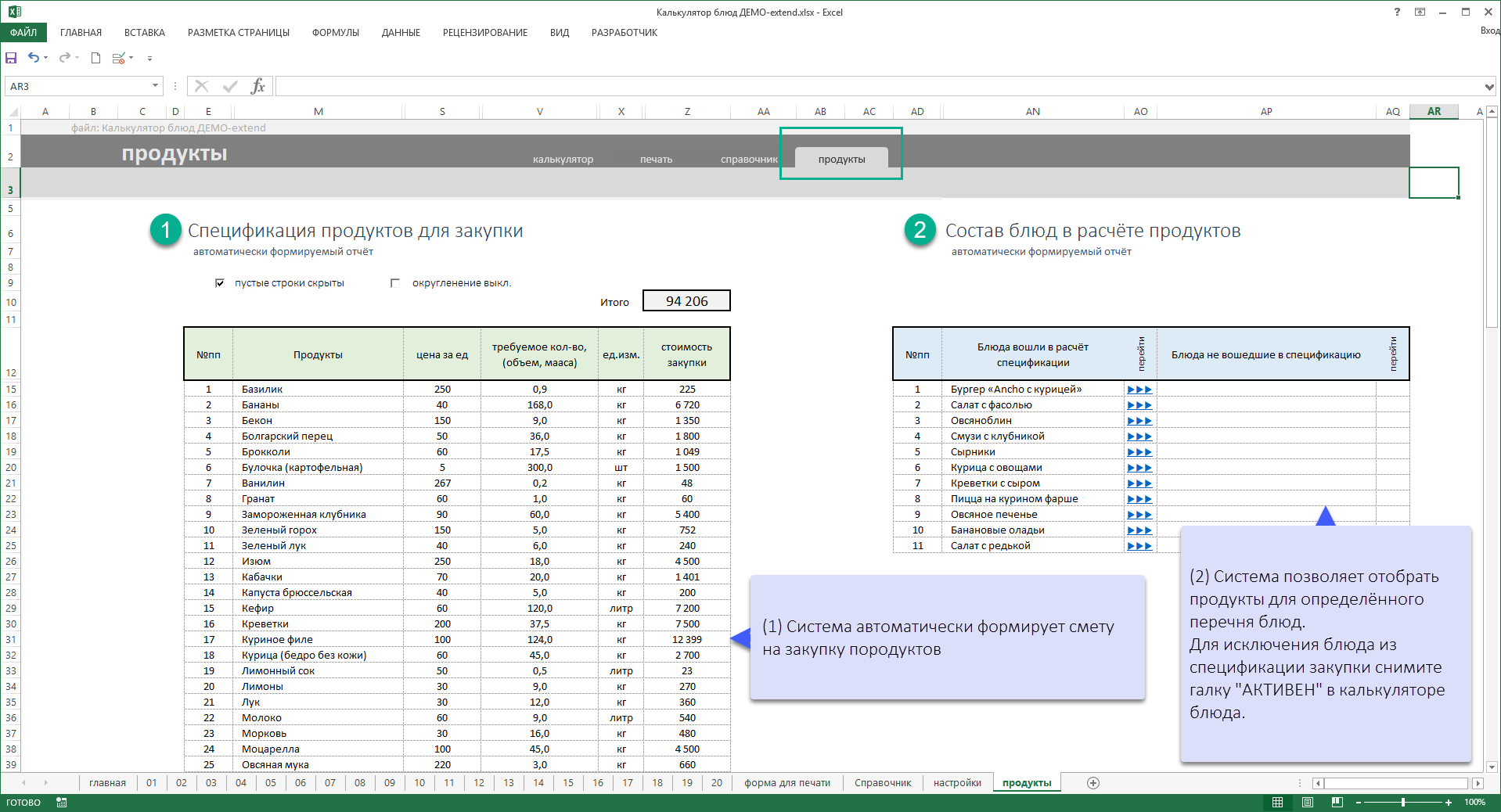Click the Save icon in quick access toolbar
This screenshot has height=812, width=1501.
coord(11,58)
